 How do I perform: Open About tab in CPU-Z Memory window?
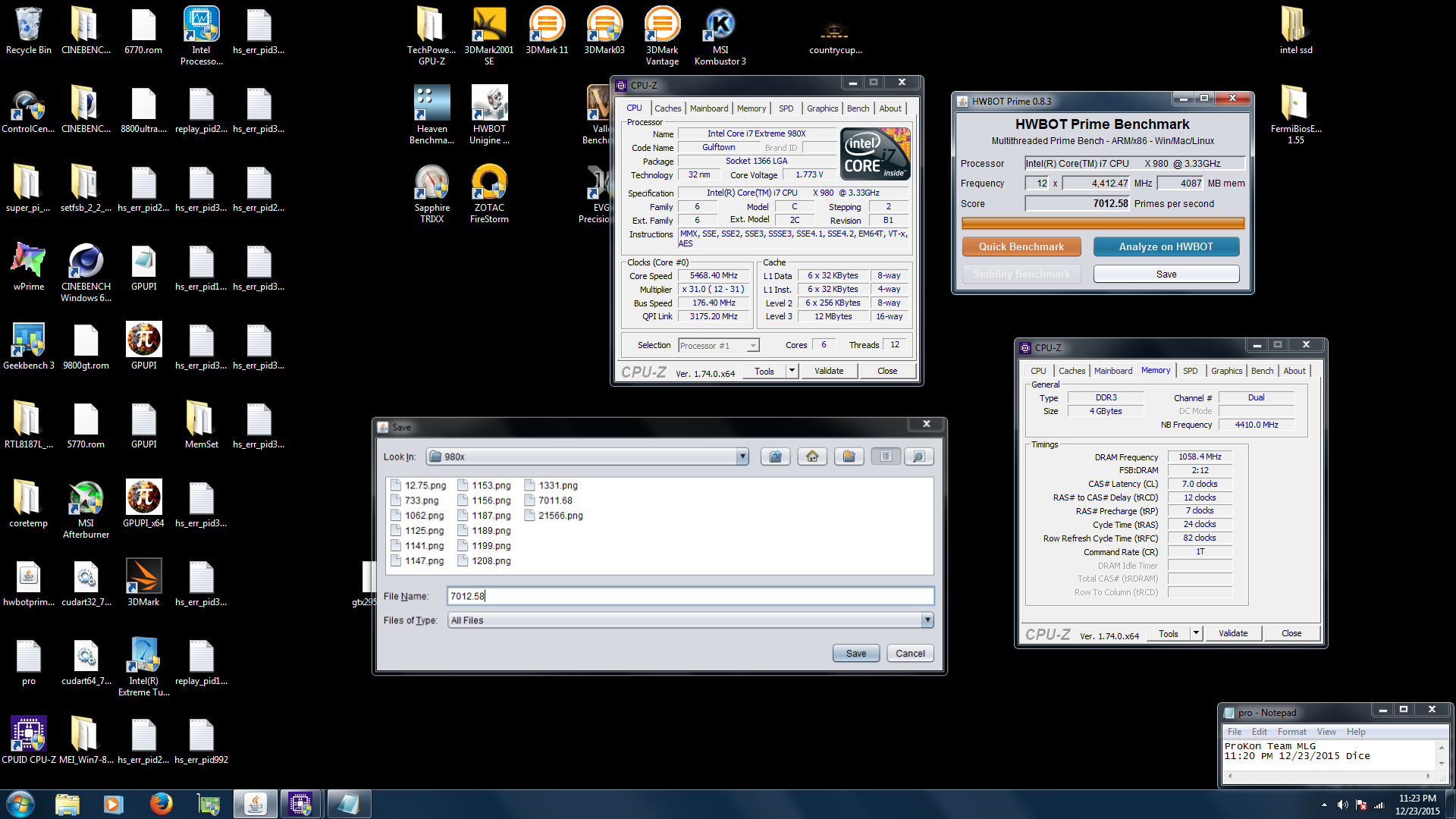click(1294, 371)
